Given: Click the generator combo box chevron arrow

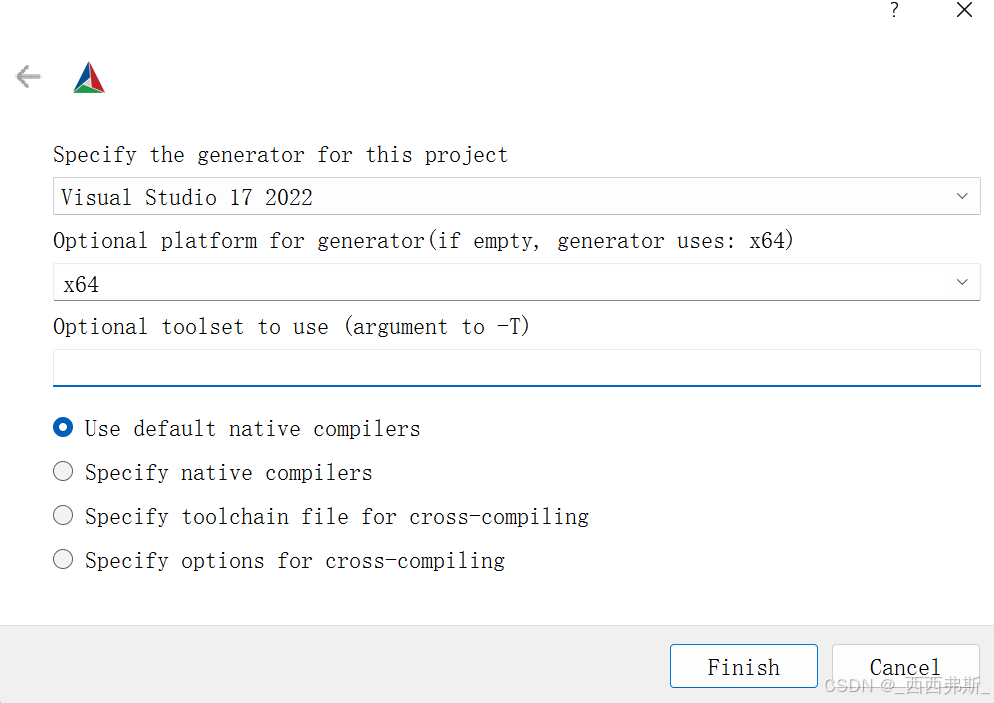Looking at the screenshot, I should click(962, 196).
